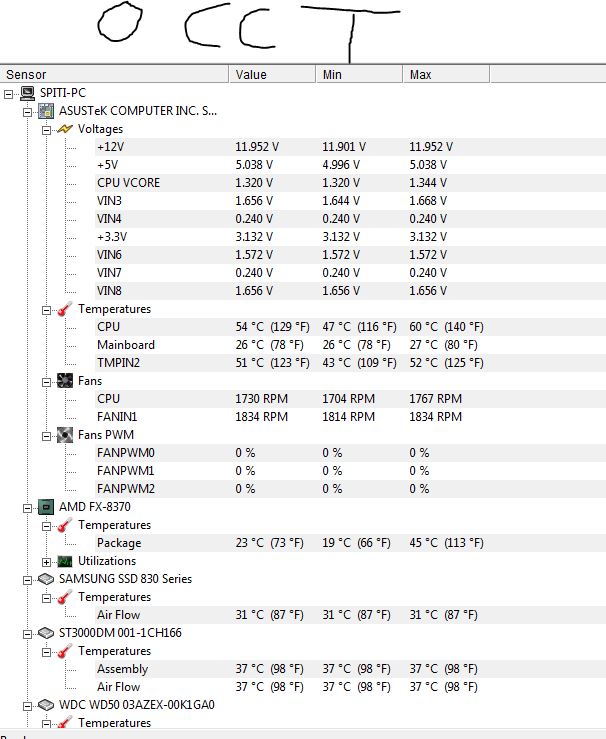
Task: Collapse the SAMSUNG SSD 830 Series node
Action: pyautogui.click(x=28, y=580)
